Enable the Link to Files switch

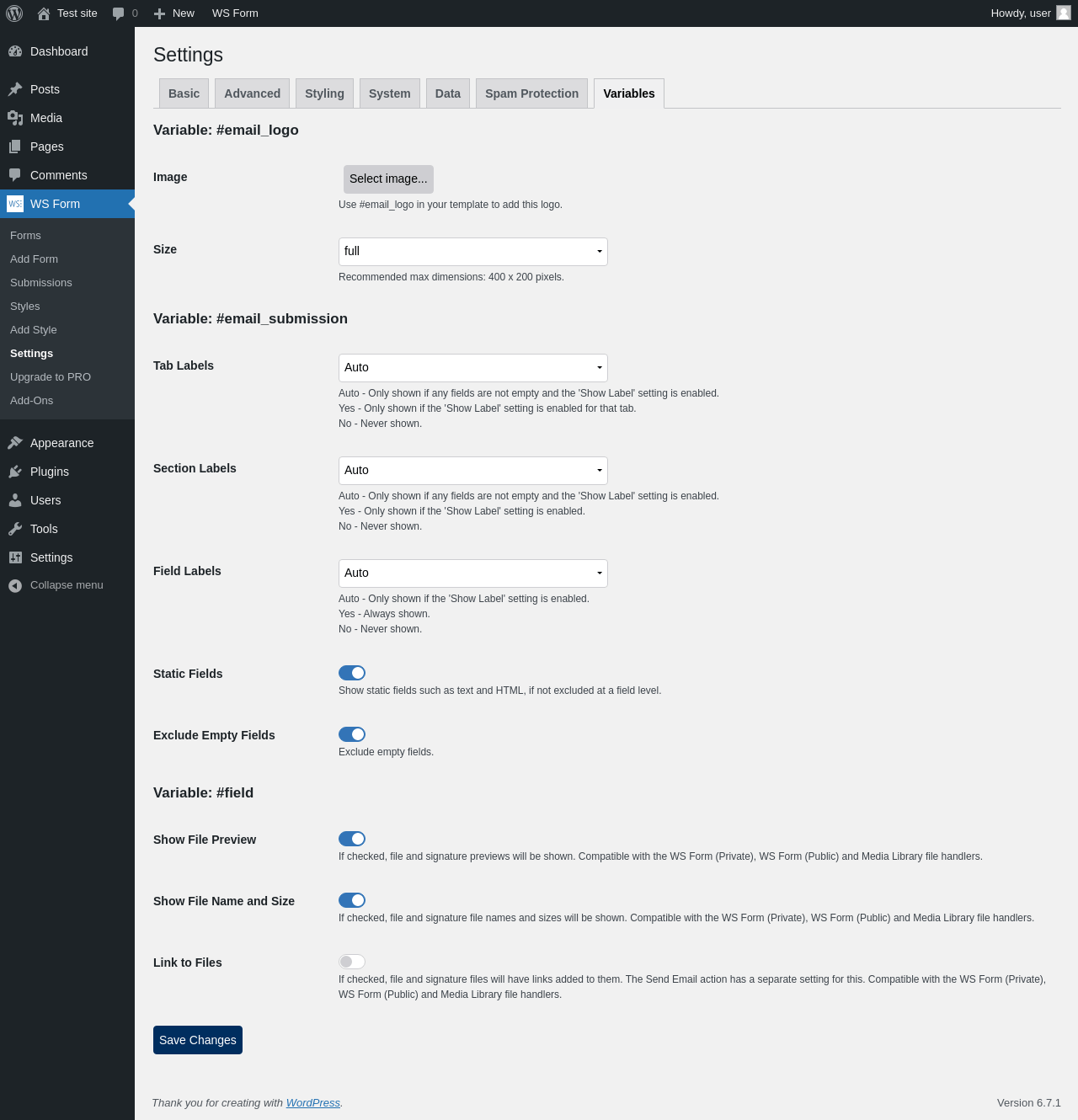point(352,962)
